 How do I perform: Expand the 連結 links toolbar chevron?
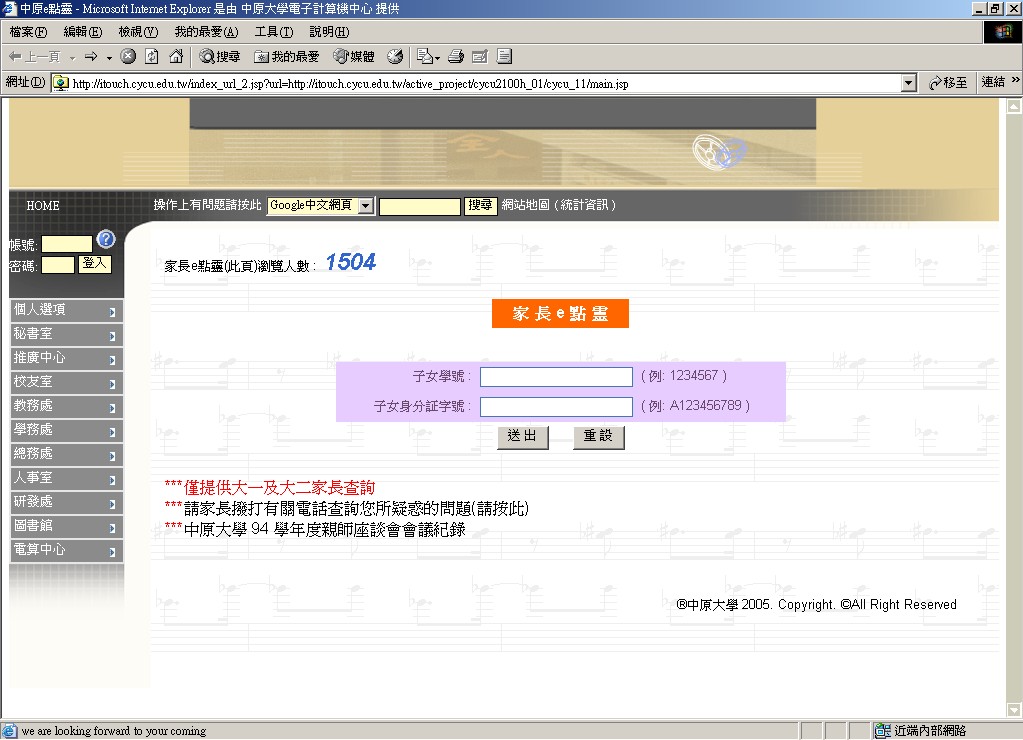pyautogui.click(x=1015, y=80)
